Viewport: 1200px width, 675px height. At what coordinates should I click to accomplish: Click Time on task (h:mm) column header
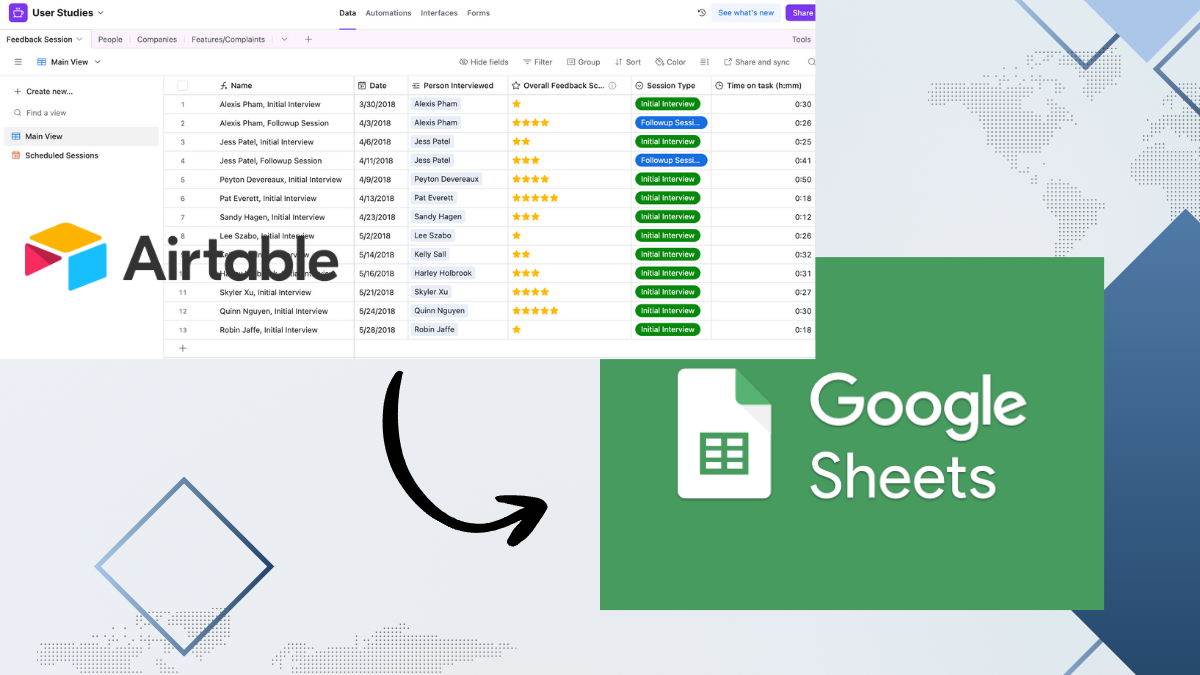point(763,85)
